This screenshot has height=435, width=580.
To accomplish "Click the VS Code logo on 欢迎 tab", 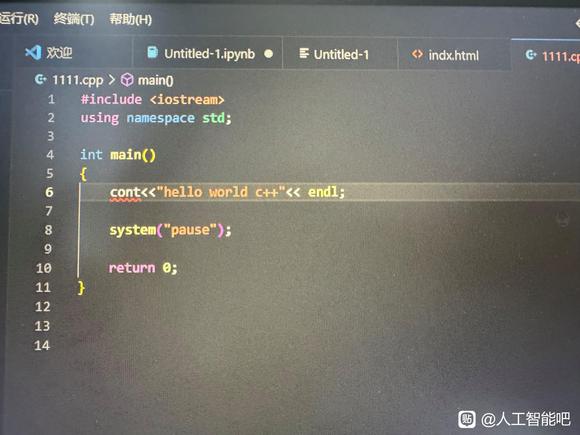I will point(33,53).
